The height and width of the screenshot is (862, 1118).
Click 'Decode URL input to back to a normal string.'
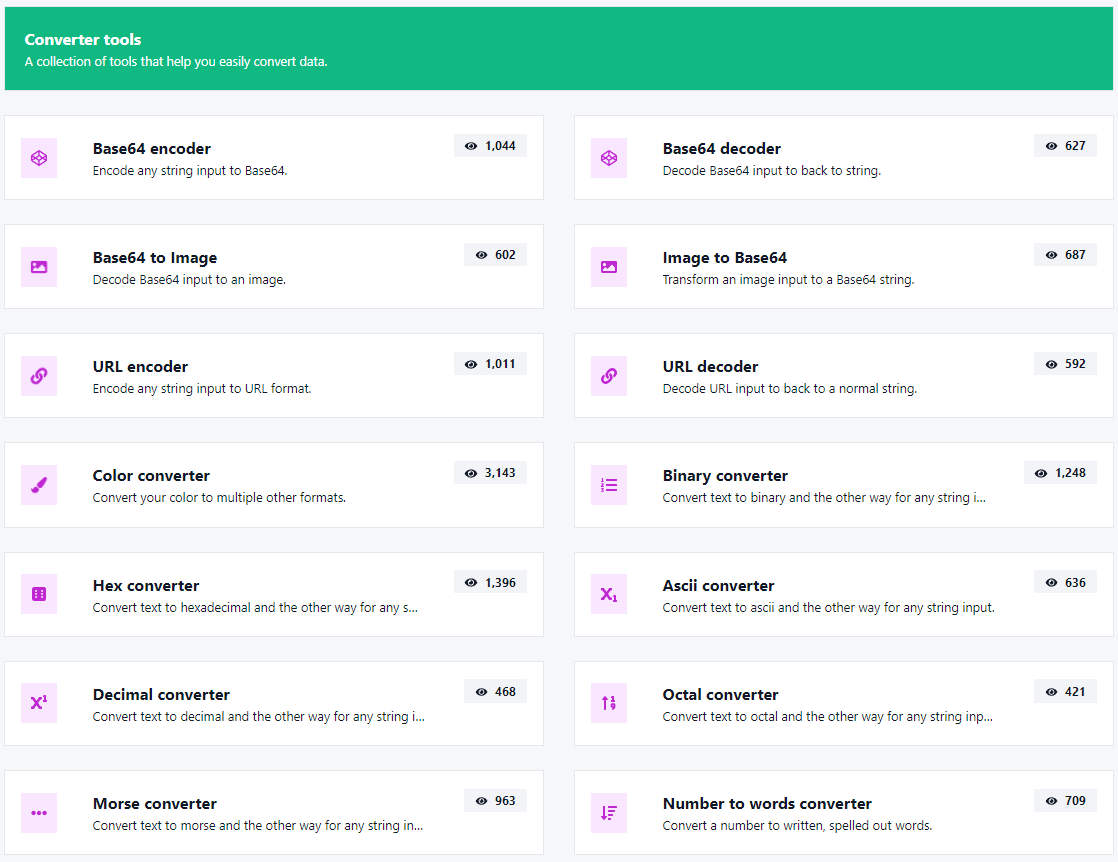coord(789,389)
